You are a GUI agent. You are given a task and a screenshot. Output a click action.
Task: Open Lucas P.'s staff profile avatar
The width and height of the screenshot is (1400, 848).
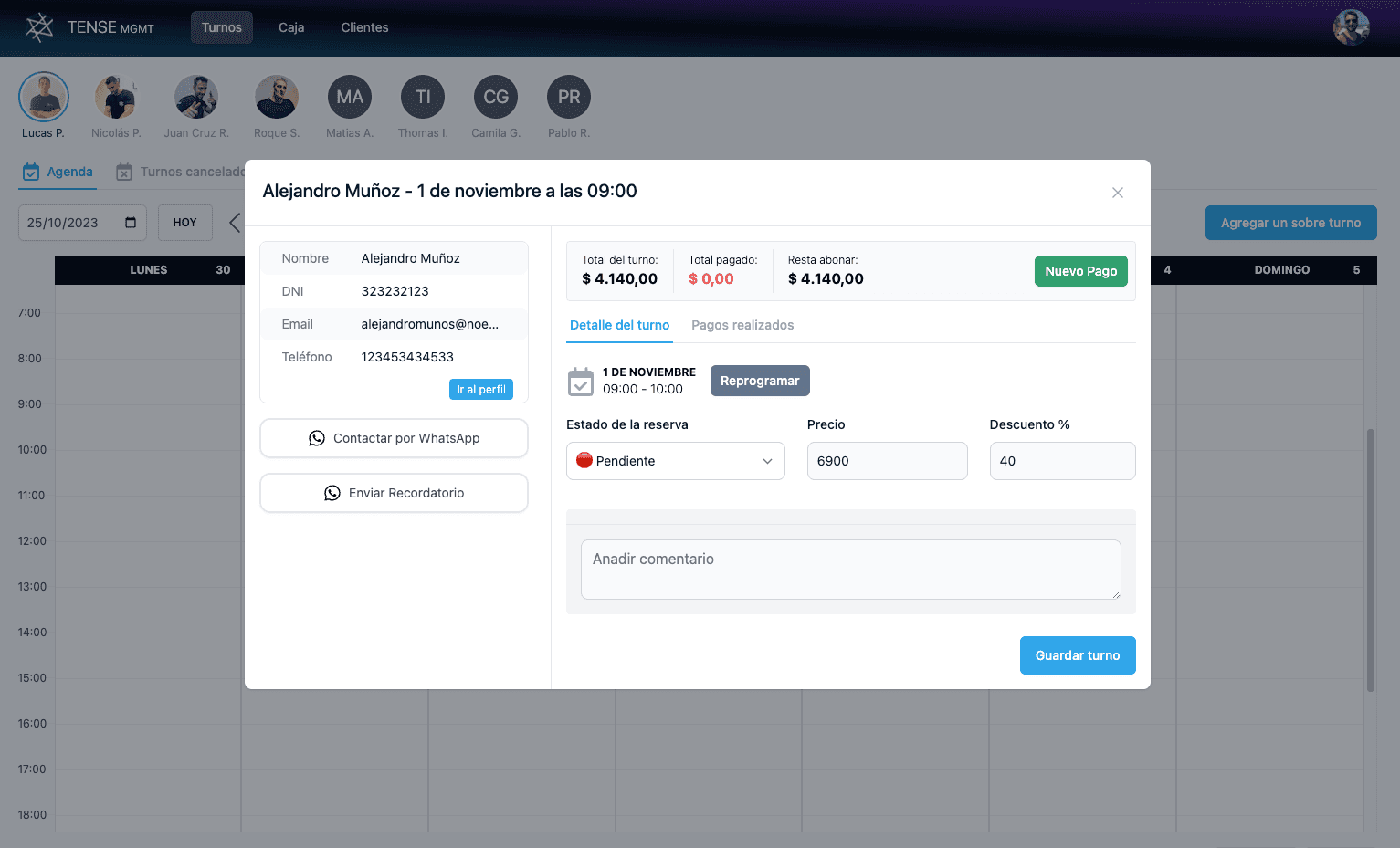(x=43, y=96)
